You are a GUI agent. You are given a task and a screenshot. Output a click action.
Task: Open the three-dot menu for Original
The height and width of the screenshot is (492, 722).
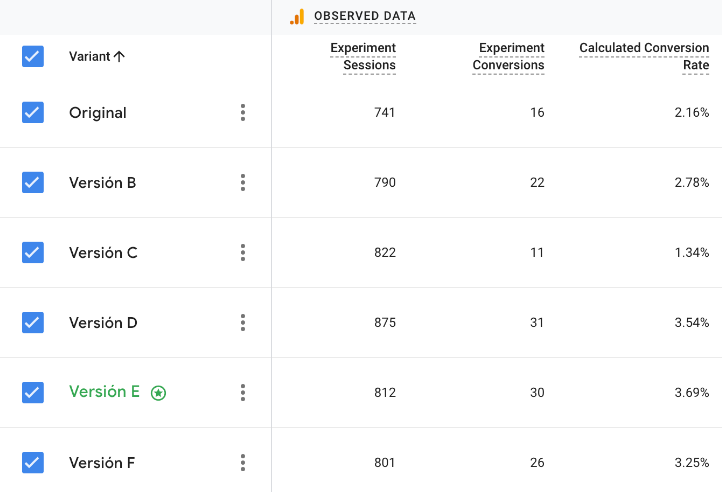243,113
